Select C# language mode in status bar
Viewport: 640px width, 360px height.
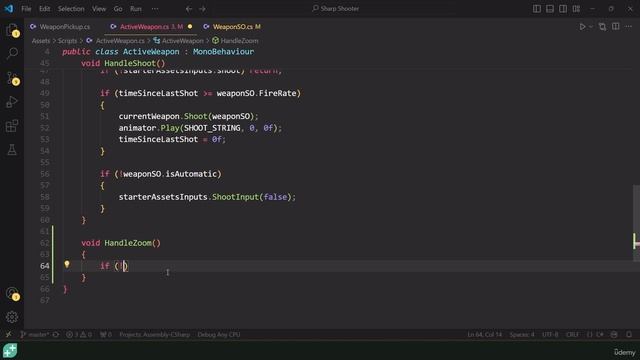[595, 334]
